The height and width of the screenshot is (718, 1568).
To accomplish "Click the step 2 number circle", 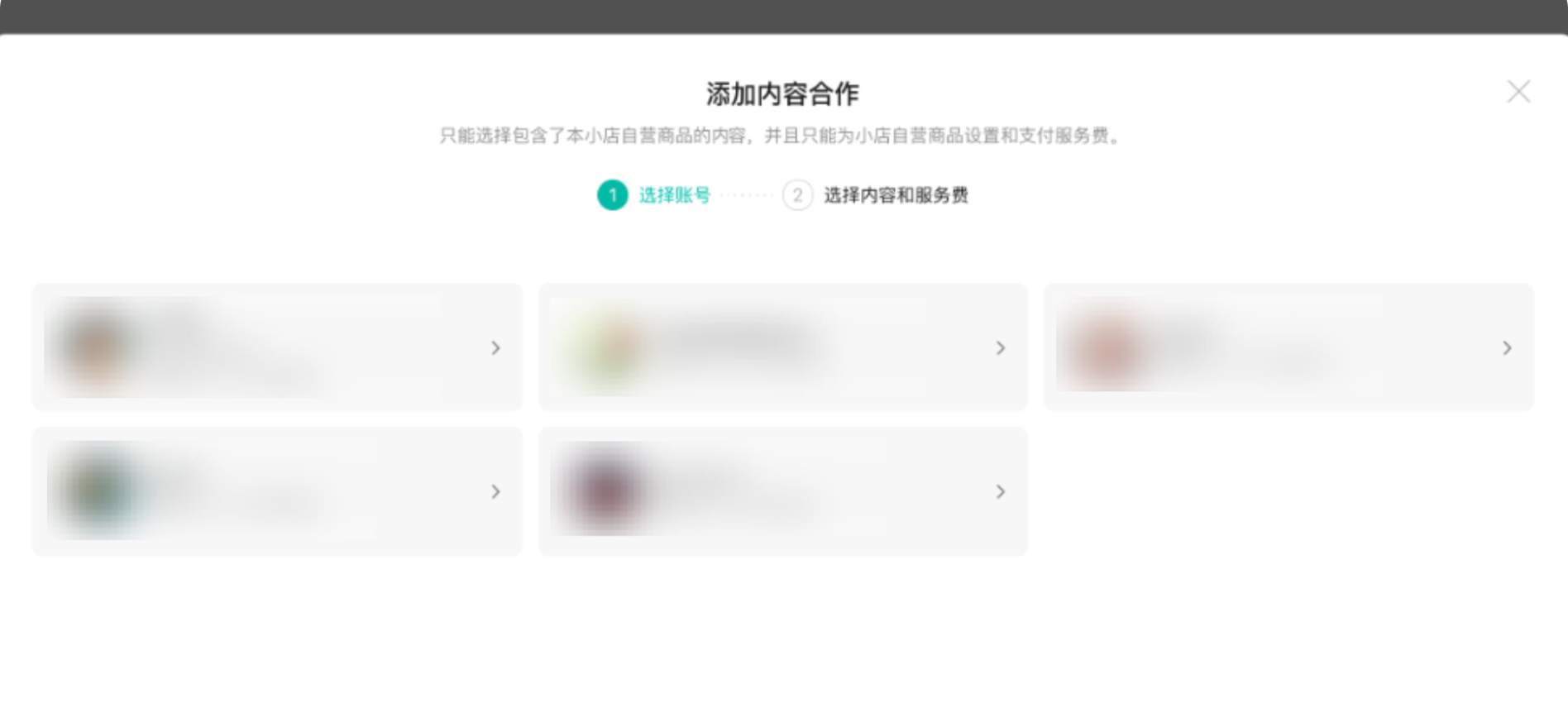I will point(797,195).
